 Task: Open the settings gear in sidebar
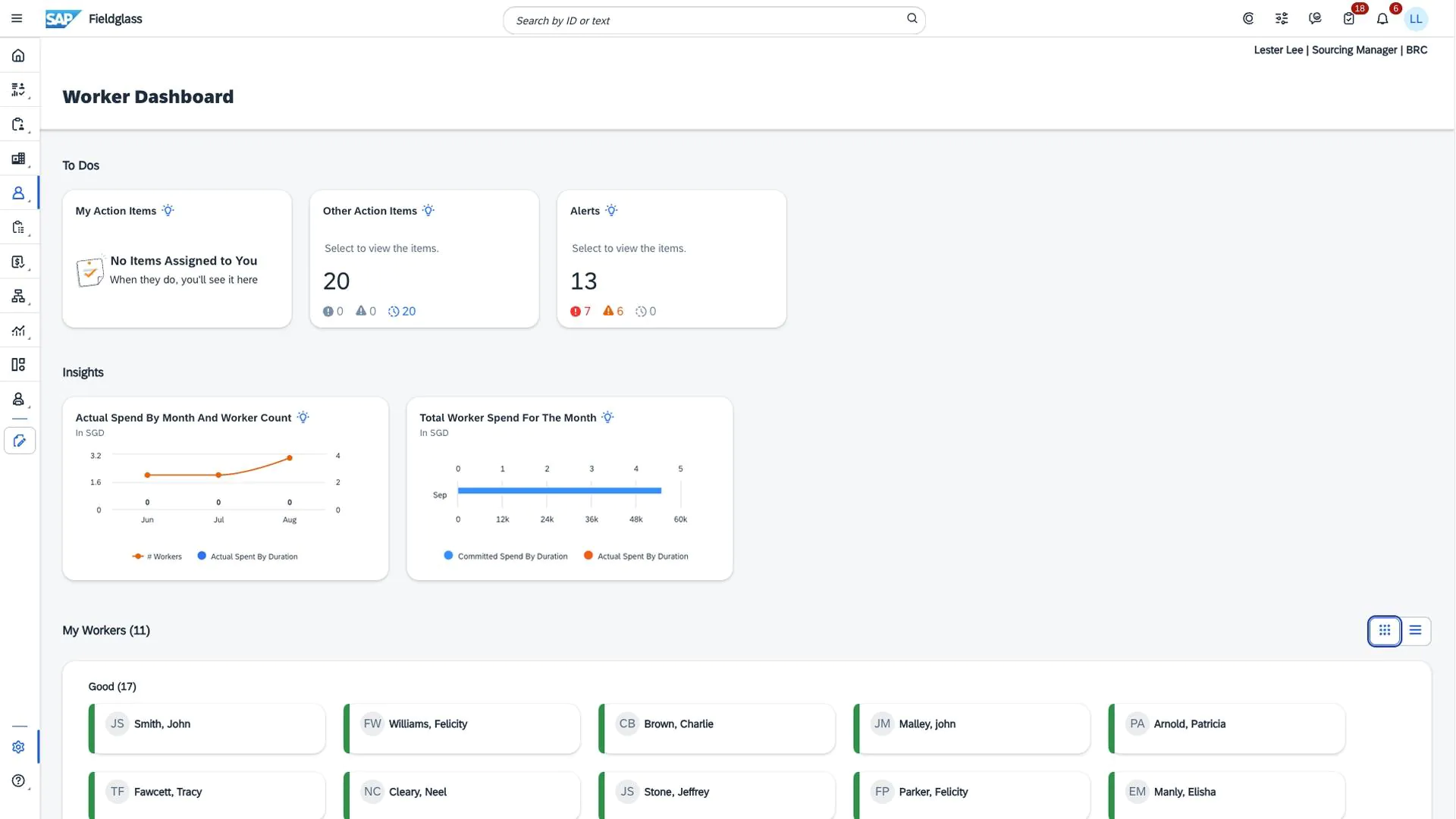pyautogui.click(x=19, y=747)
